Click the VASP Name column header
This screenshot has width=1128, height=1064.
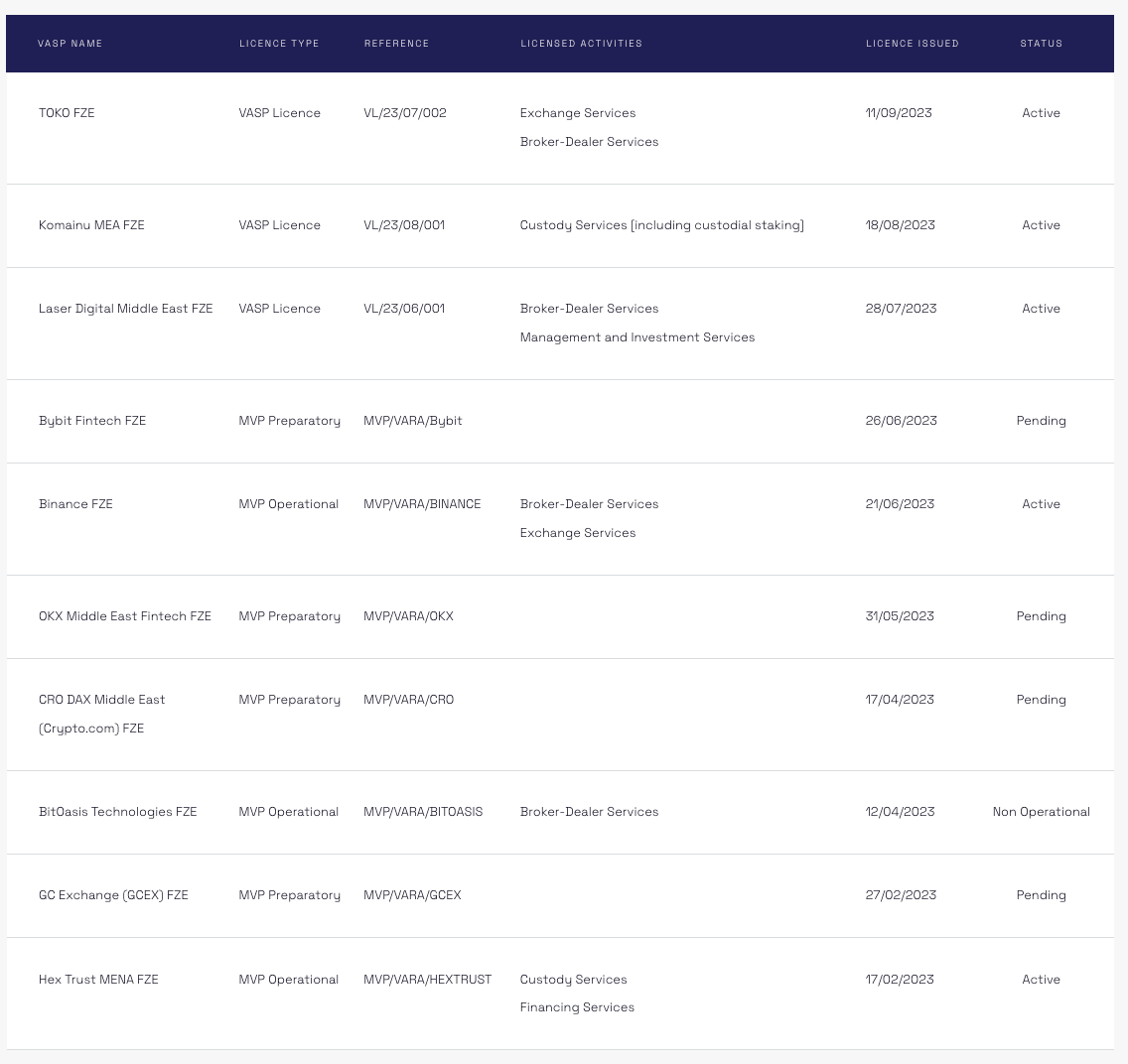coord(70,44)
